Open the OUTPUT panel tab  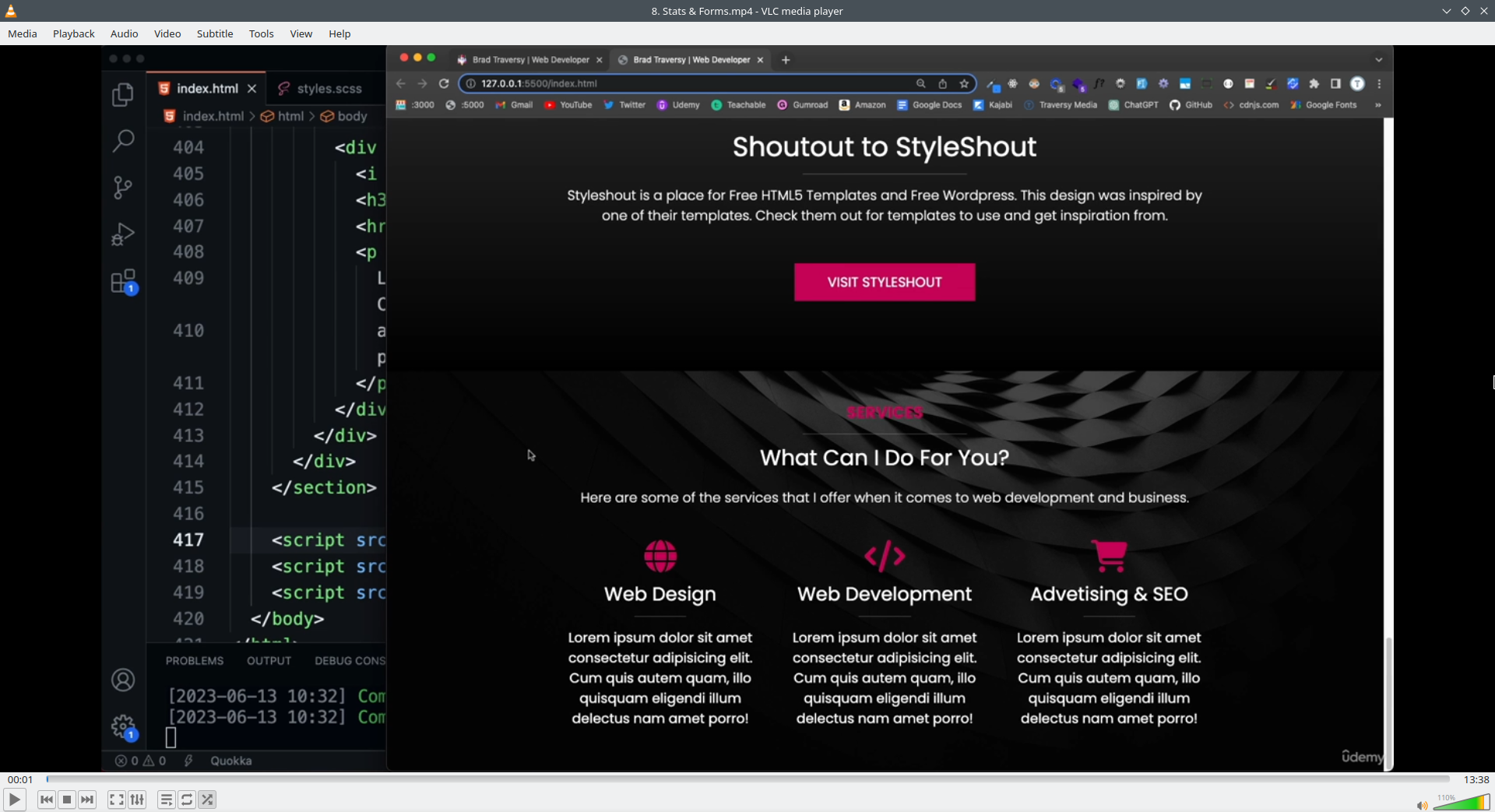[x=269, y=660]
